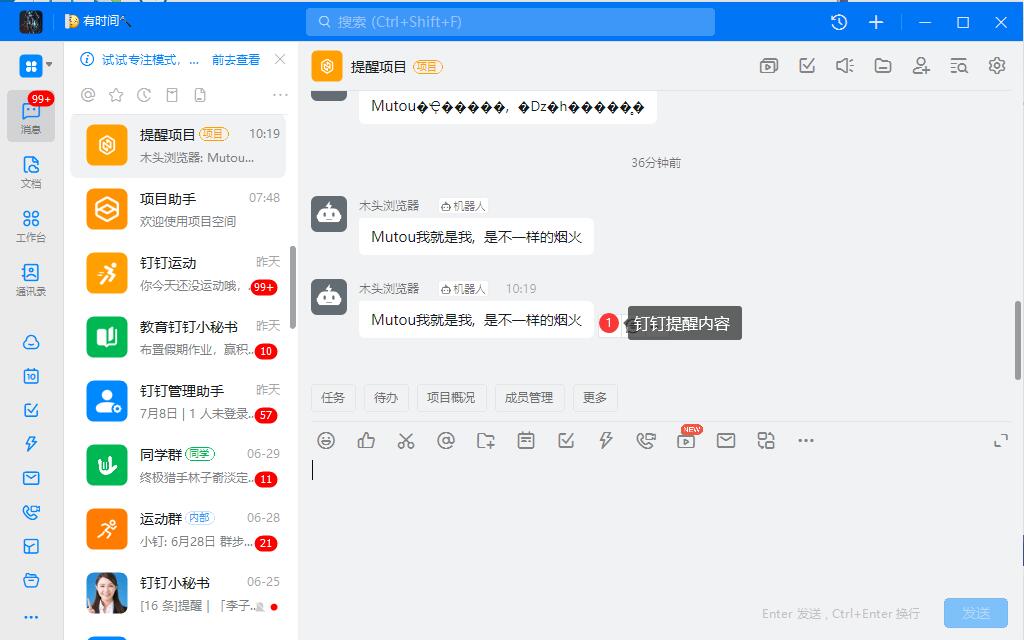
Task: Dismiss the focus mode tip banner
Action: point(280,59)
